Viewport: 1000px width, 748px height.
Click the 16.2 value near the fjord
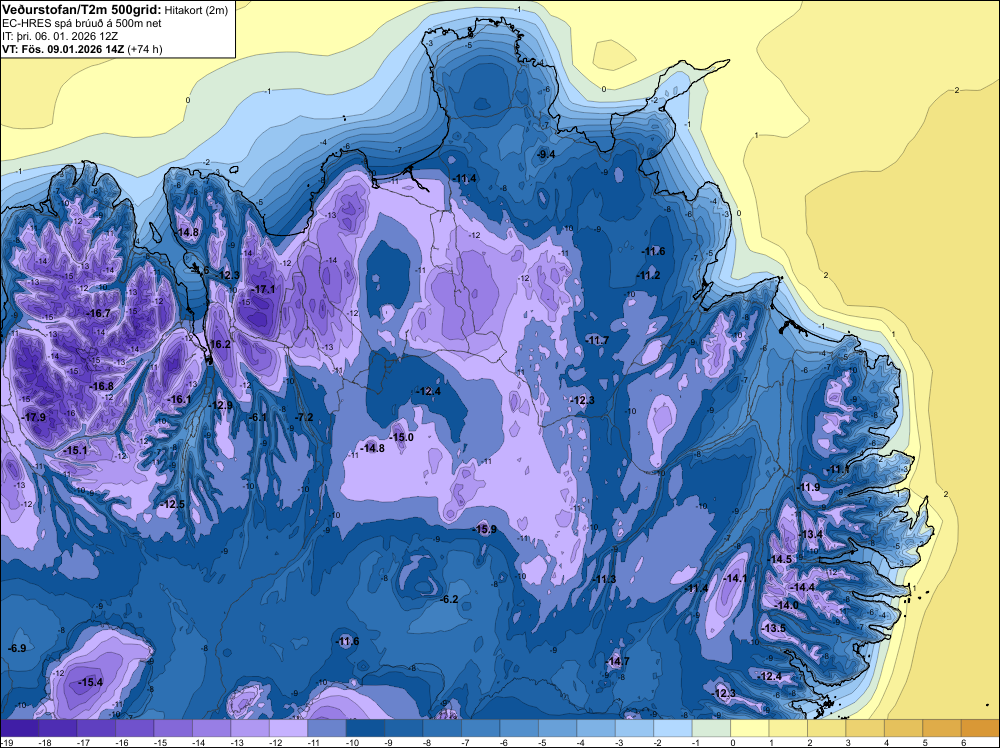(x=220, y=344)
